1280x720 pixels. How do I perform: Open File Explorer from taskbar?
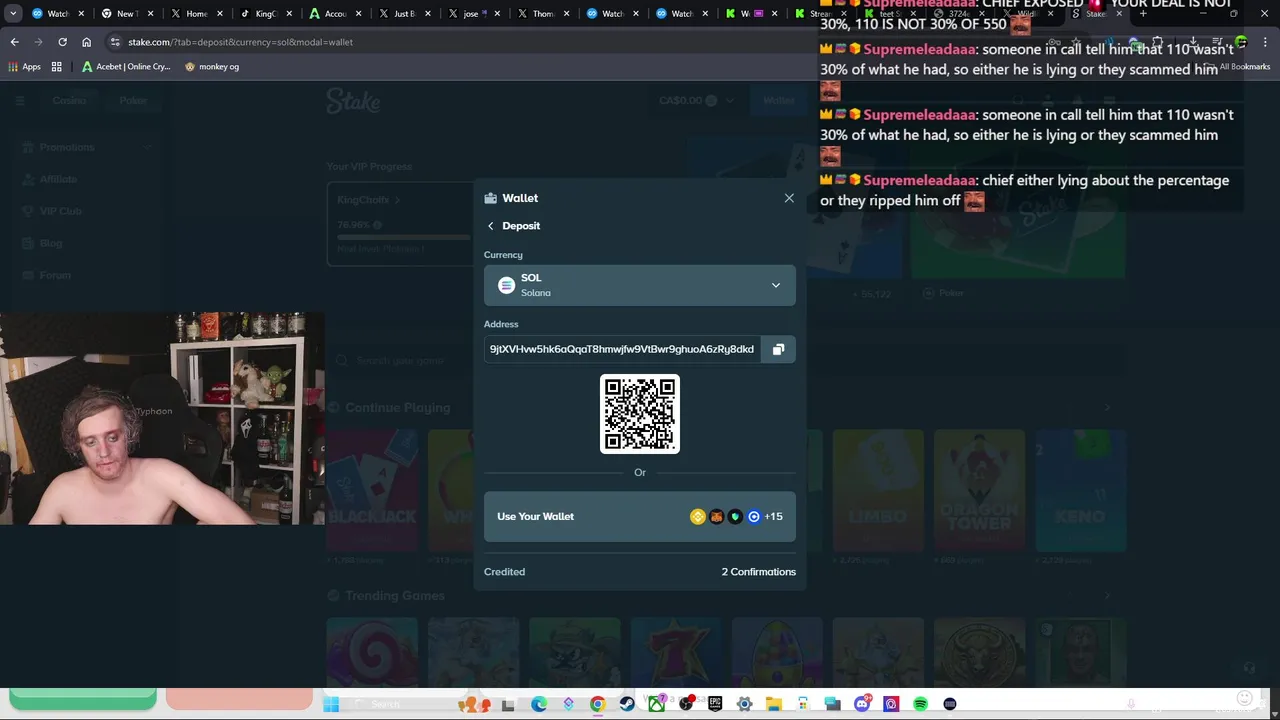[774, 704]
